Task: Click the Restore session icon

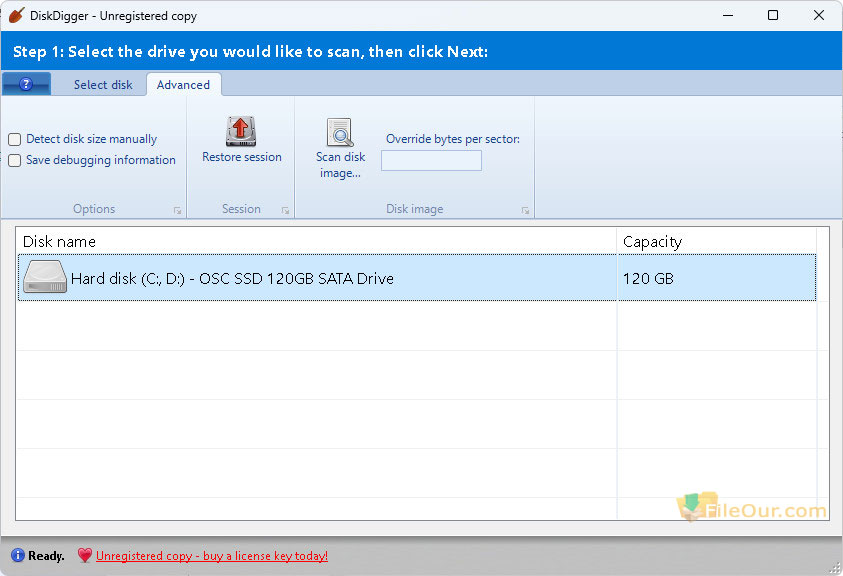Action: (x=241, y=131)
